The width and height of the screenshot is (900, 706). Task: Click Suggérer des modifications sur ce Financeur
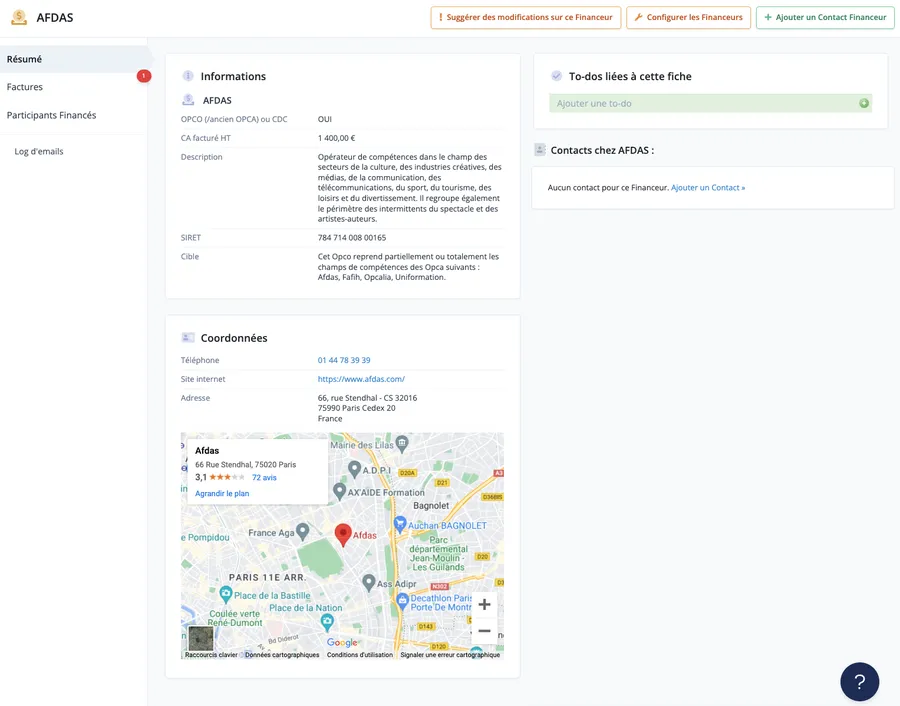pos(526,17)
